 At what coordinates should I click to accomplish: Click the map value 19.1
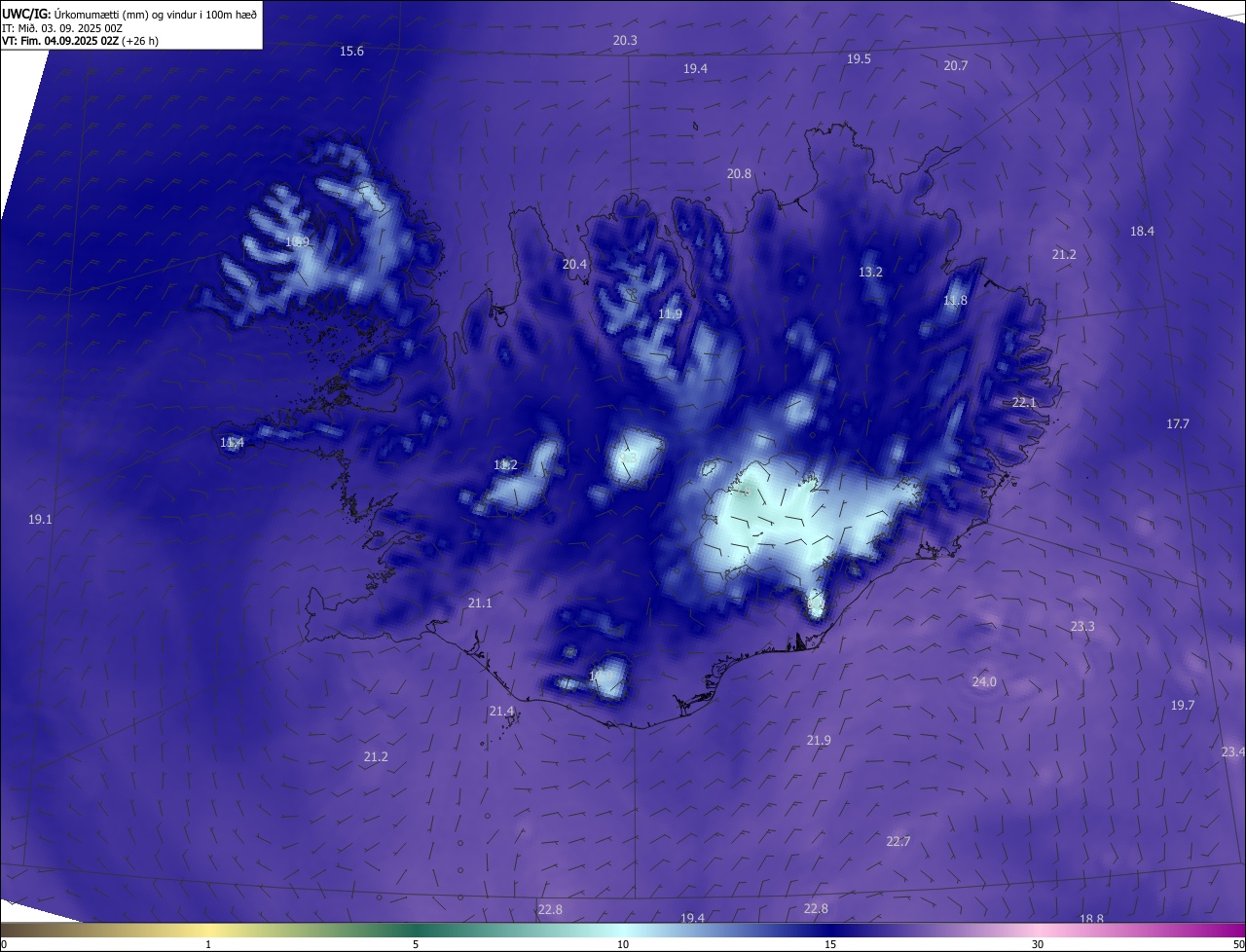[x=40, y=519]
